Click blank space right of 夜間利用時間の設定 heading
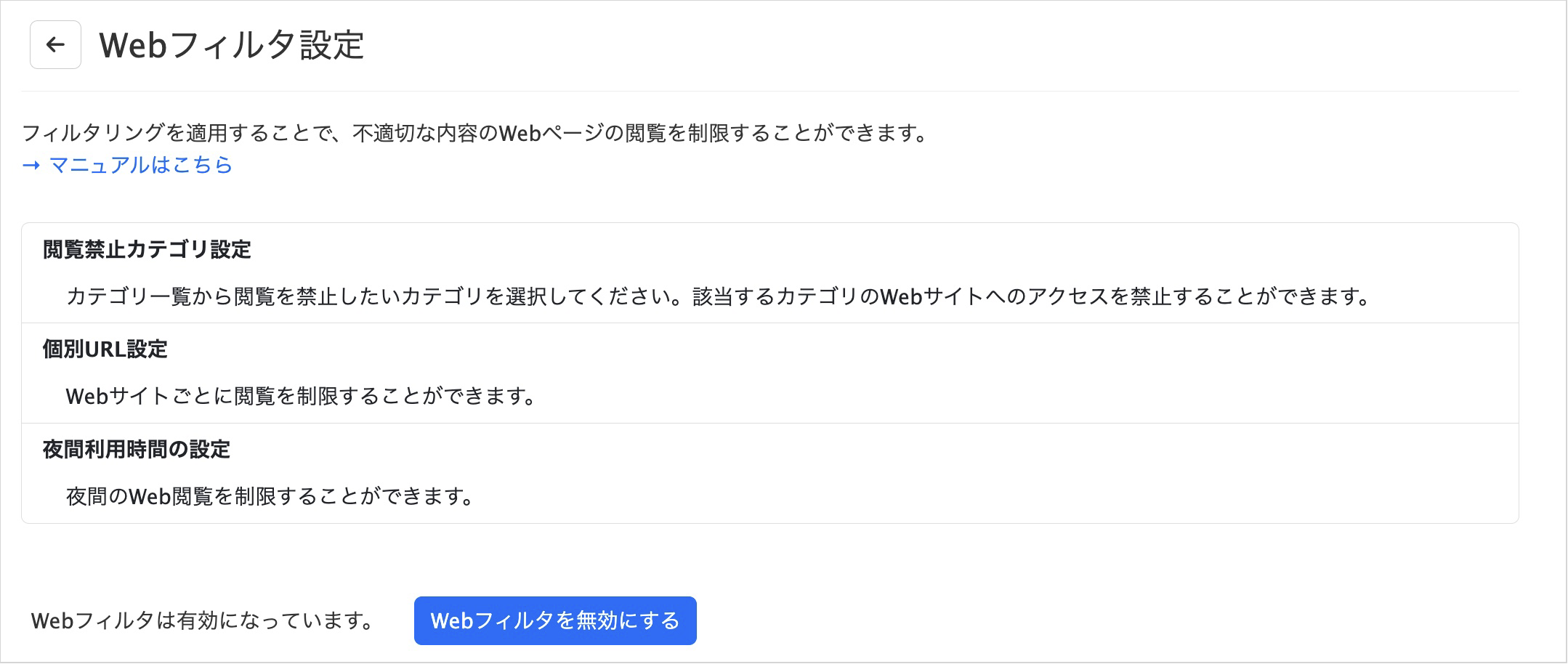The width and height of the screenshot is (1568, 664). pyautogui.click(x=799, y=450)
